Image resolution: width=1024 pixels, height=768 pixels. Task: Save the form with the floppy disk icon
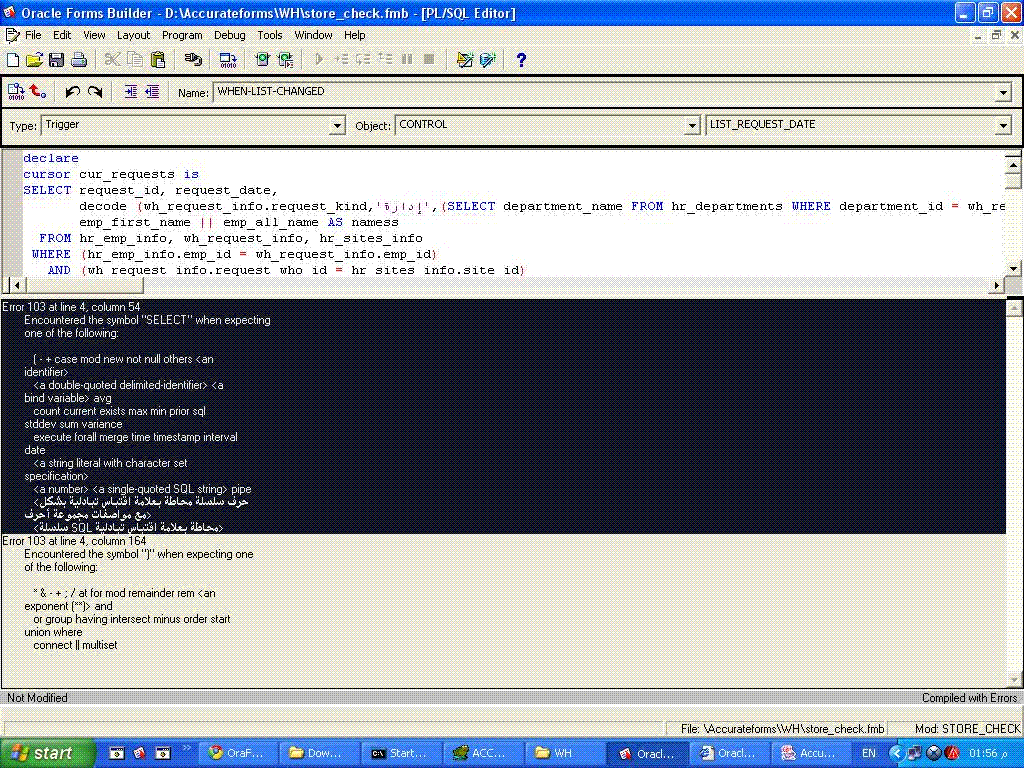(x=56, y=60)
